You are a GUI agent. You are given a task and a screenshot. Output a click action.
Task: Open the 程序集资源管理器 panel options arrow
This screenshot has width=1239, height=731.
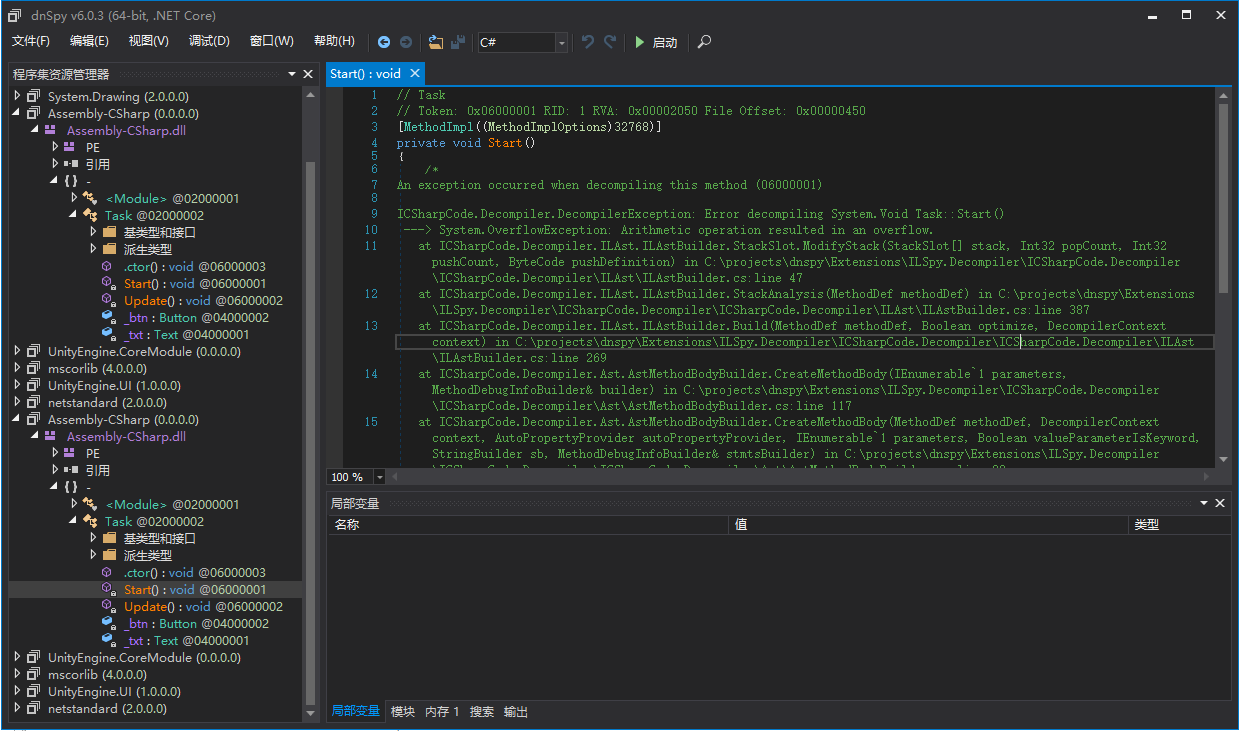click(292, 74)
